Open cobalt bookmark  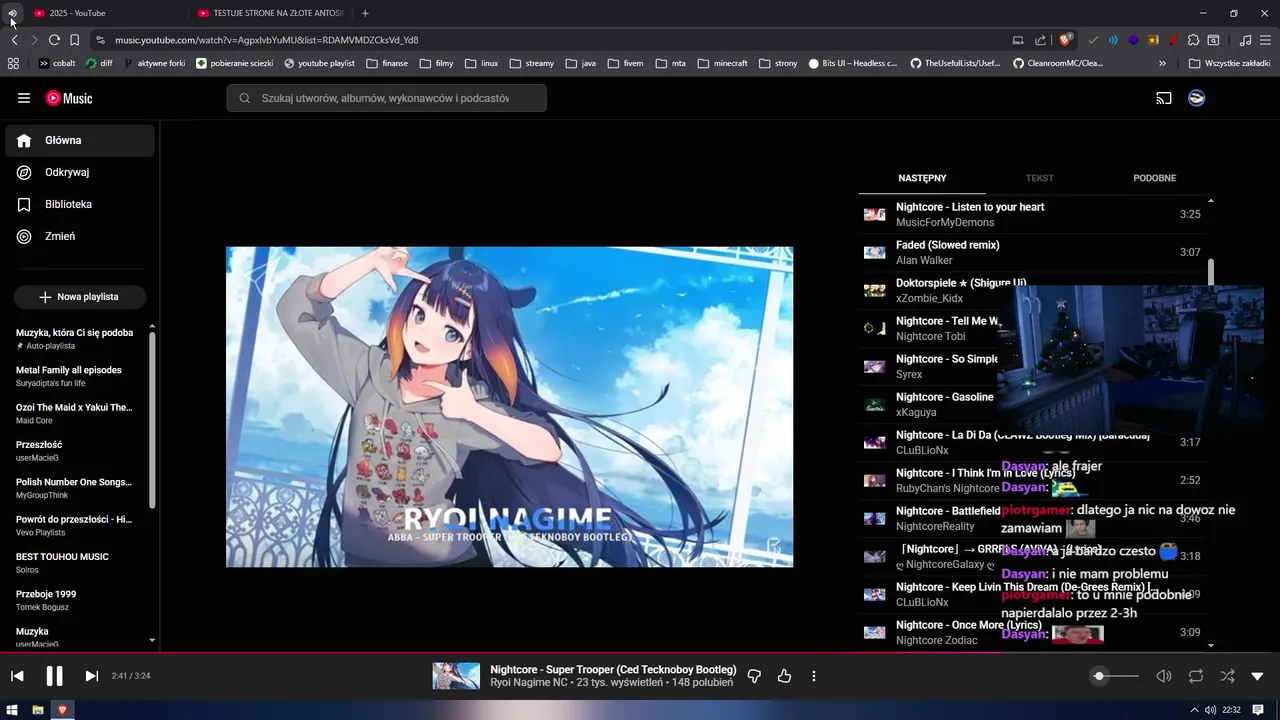click(x=57, y=63)
